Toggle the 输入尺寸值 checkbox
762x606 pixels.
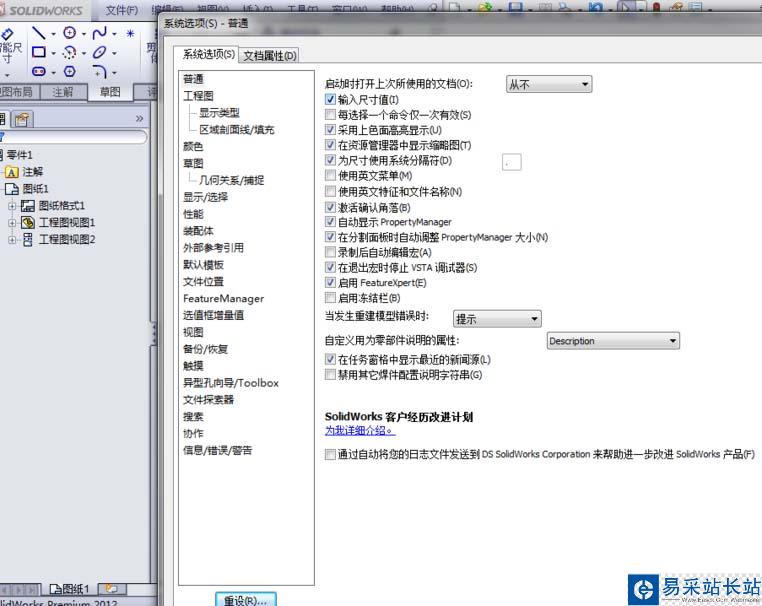[x=330, y=100]
